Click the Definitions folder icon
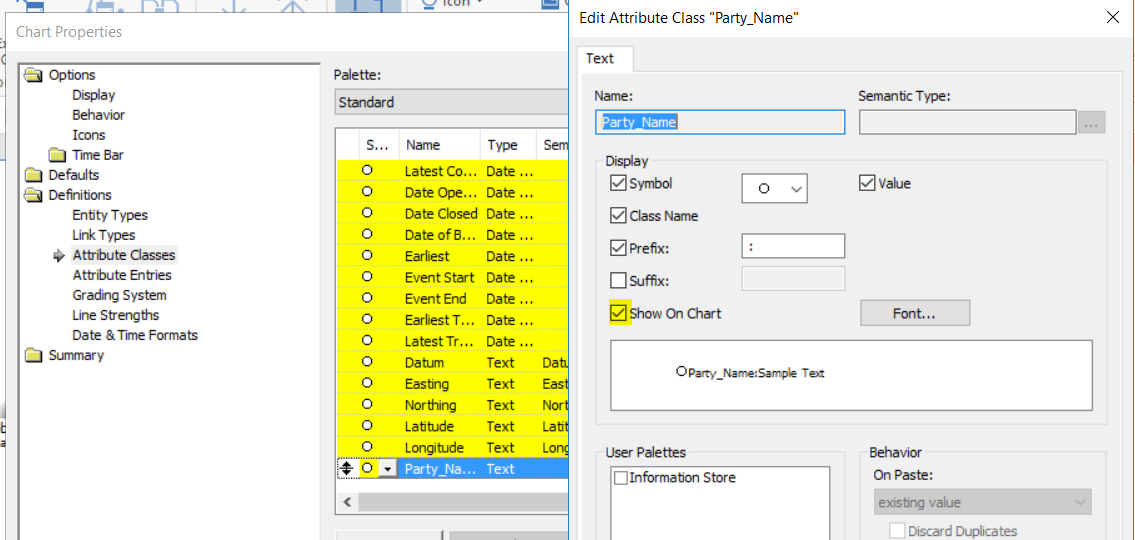The image size is (1135, 540). coord(33,195)
